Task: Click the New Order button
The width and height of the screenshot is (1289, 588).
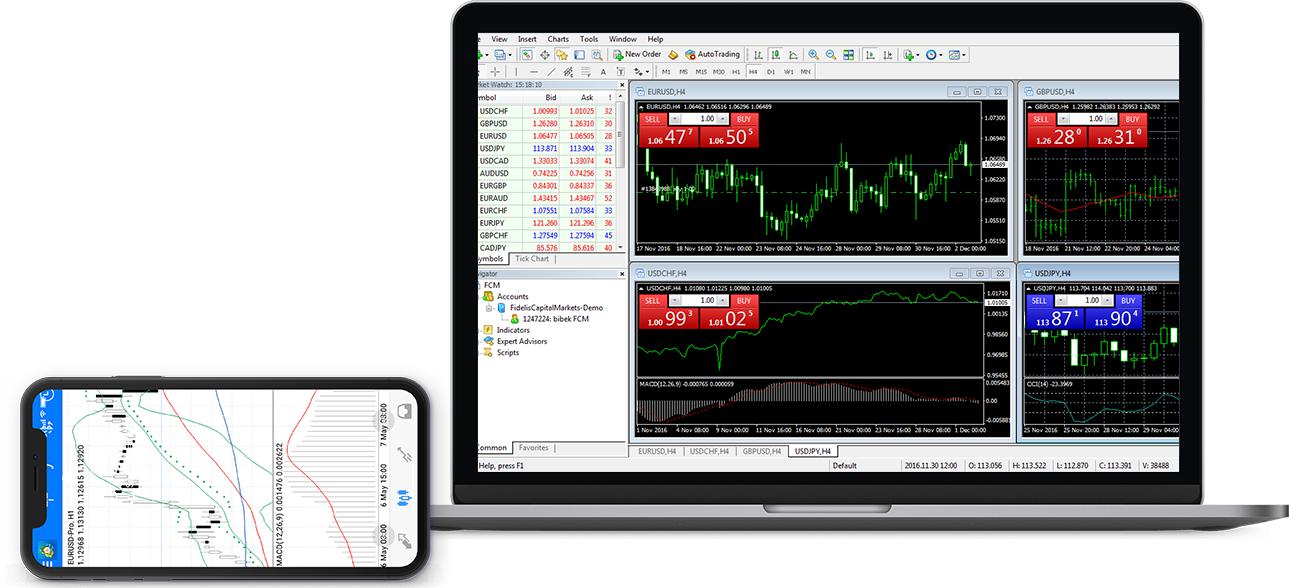Action: (636, 55)
